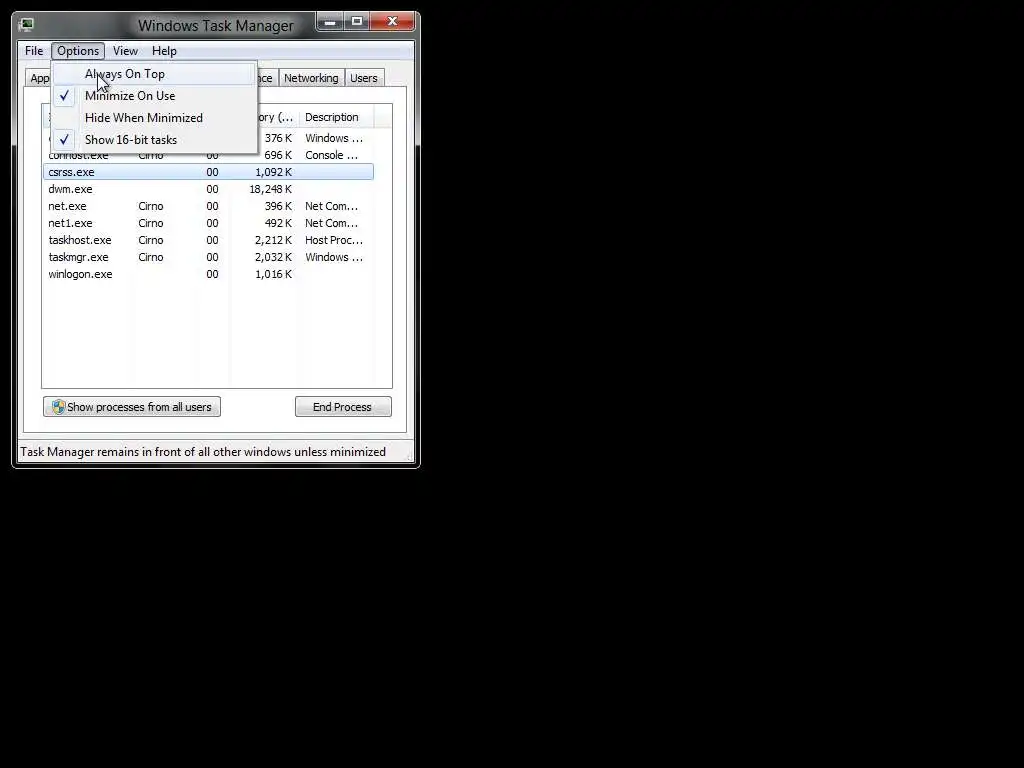Viewport: 1024px width, 768px height.
Task: Switch to the Users tab
Action: [x=364, y=78]
